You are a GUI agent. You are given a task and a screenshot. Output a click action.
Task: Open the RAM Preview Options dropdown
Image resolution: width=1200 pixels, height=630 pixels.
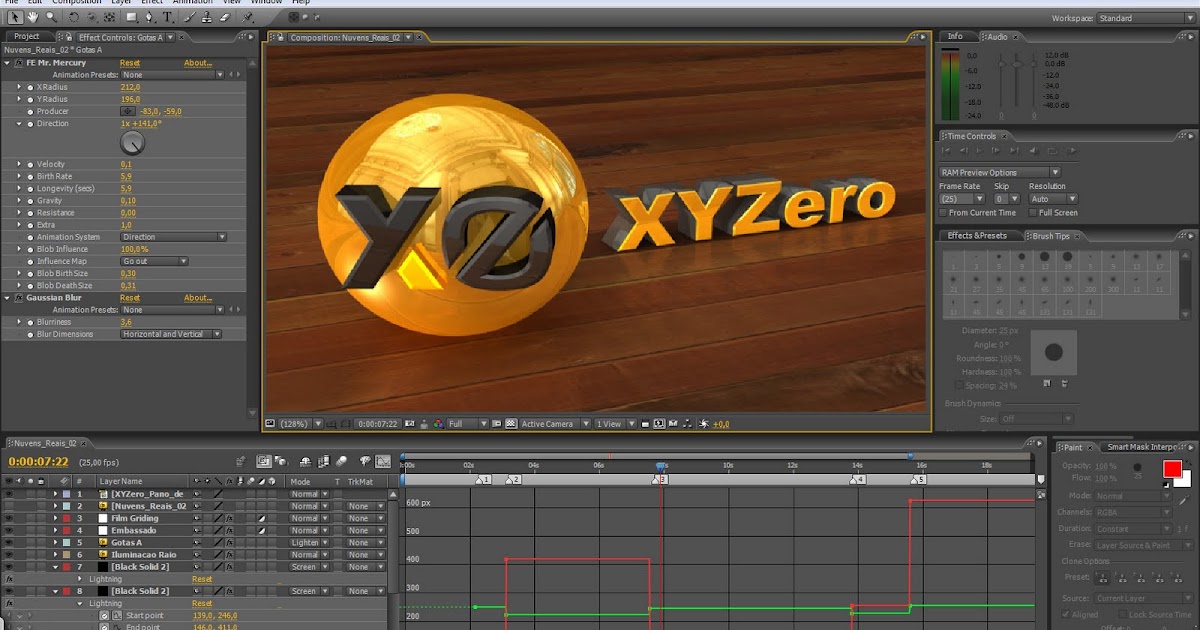pyautogui.click(x=998, y=172)
